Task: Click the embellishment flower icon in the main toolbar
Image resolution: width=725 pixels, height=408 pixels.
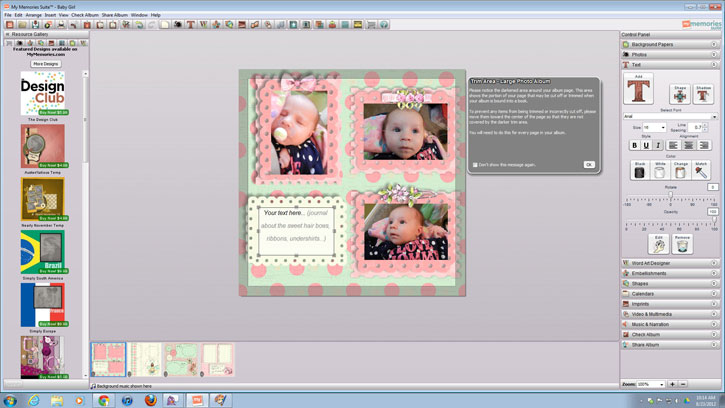Action: coord(216,25)
